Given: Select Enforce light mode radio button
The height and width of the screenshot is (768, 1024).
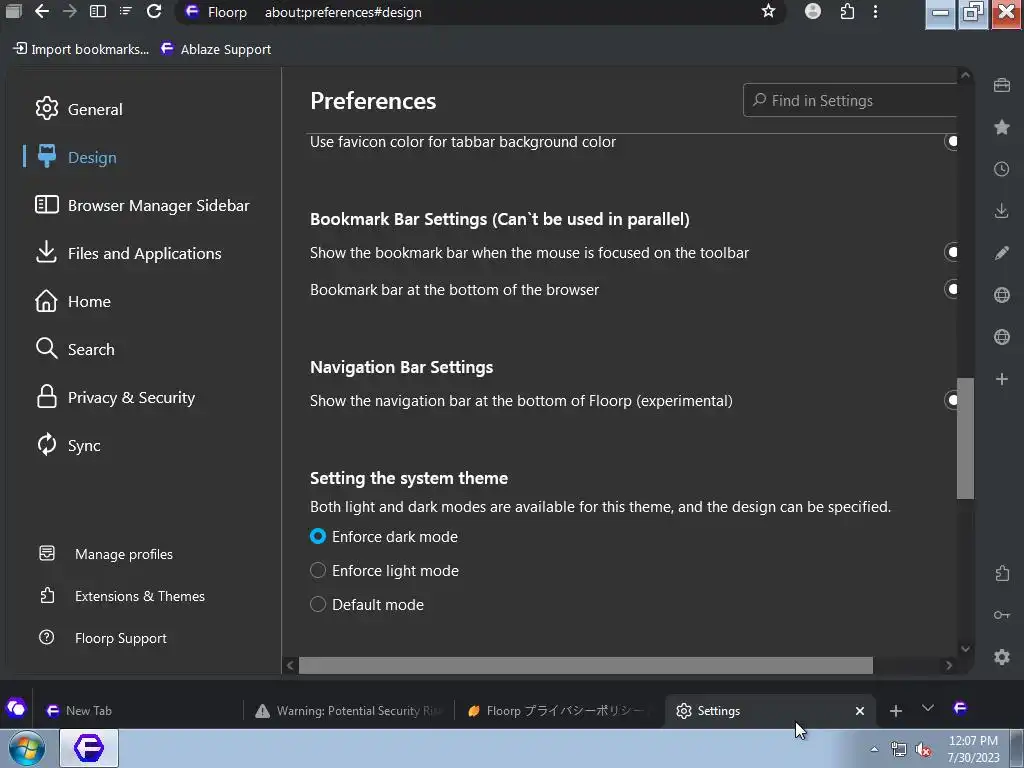Looking at the screenshot, I should (318, 570).
